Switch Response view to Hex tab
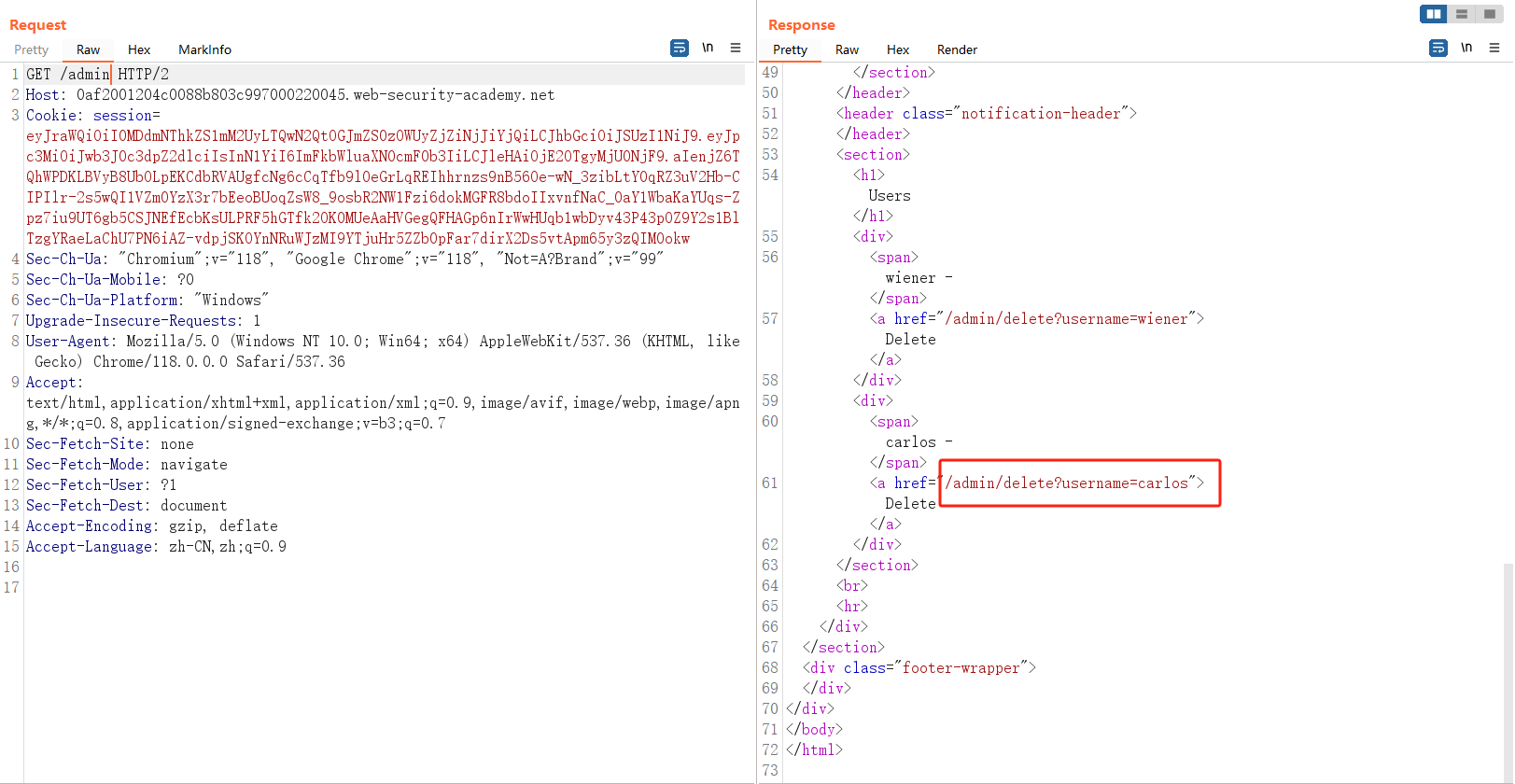This screenshot has width=1515, height=784. (898, 49)
